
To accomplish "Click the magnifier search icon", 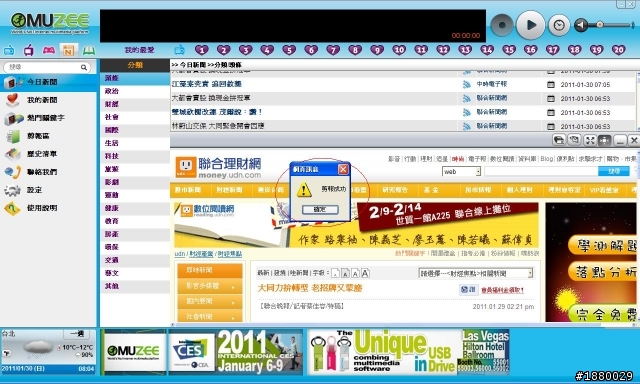I will (x=84, y=67).
